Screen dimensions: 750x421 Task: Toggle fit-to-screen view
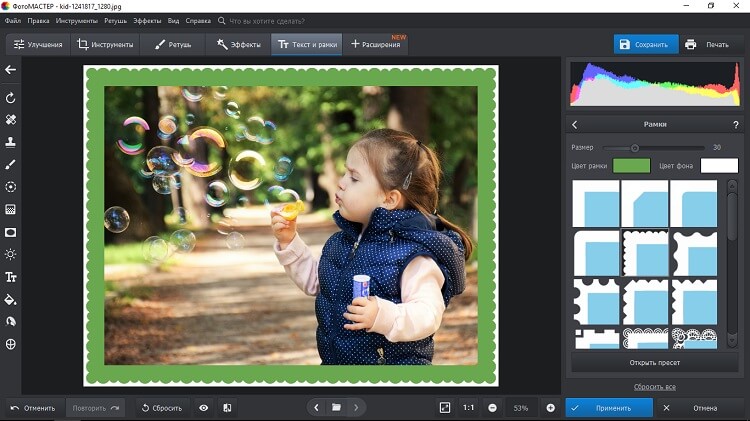tap(445, 408)
